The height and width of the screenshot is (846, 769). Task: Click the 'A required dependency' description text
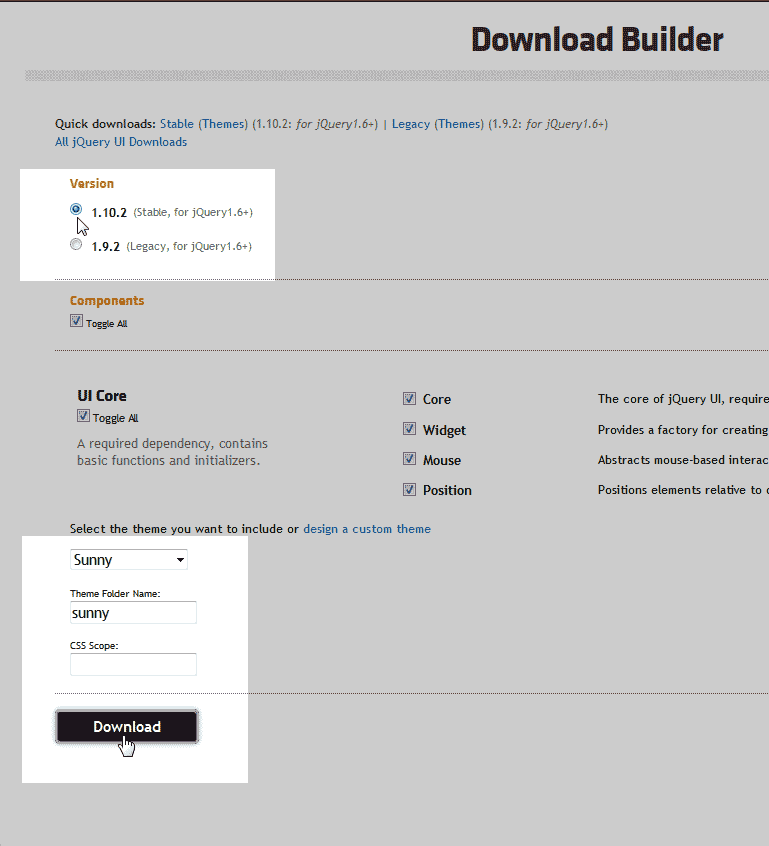(x=172, y=452)
